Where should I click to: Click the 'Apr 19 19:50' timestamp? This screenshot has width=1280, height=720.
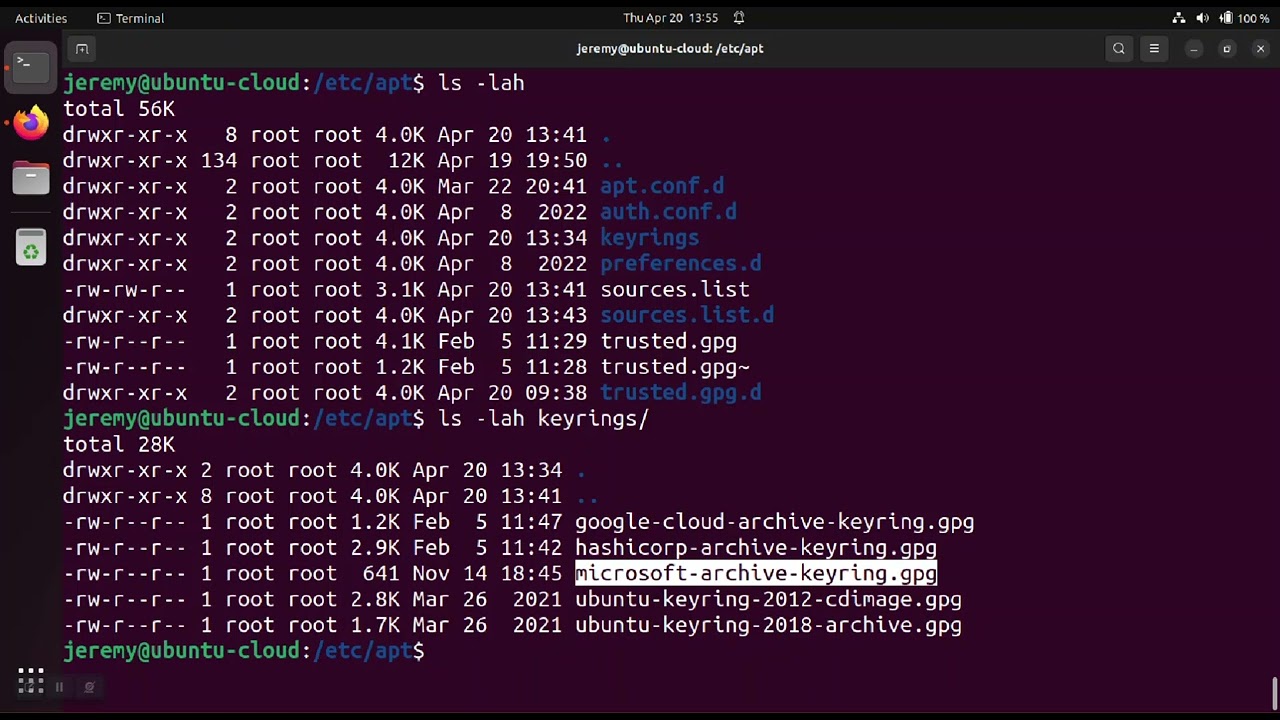[512, 161]
